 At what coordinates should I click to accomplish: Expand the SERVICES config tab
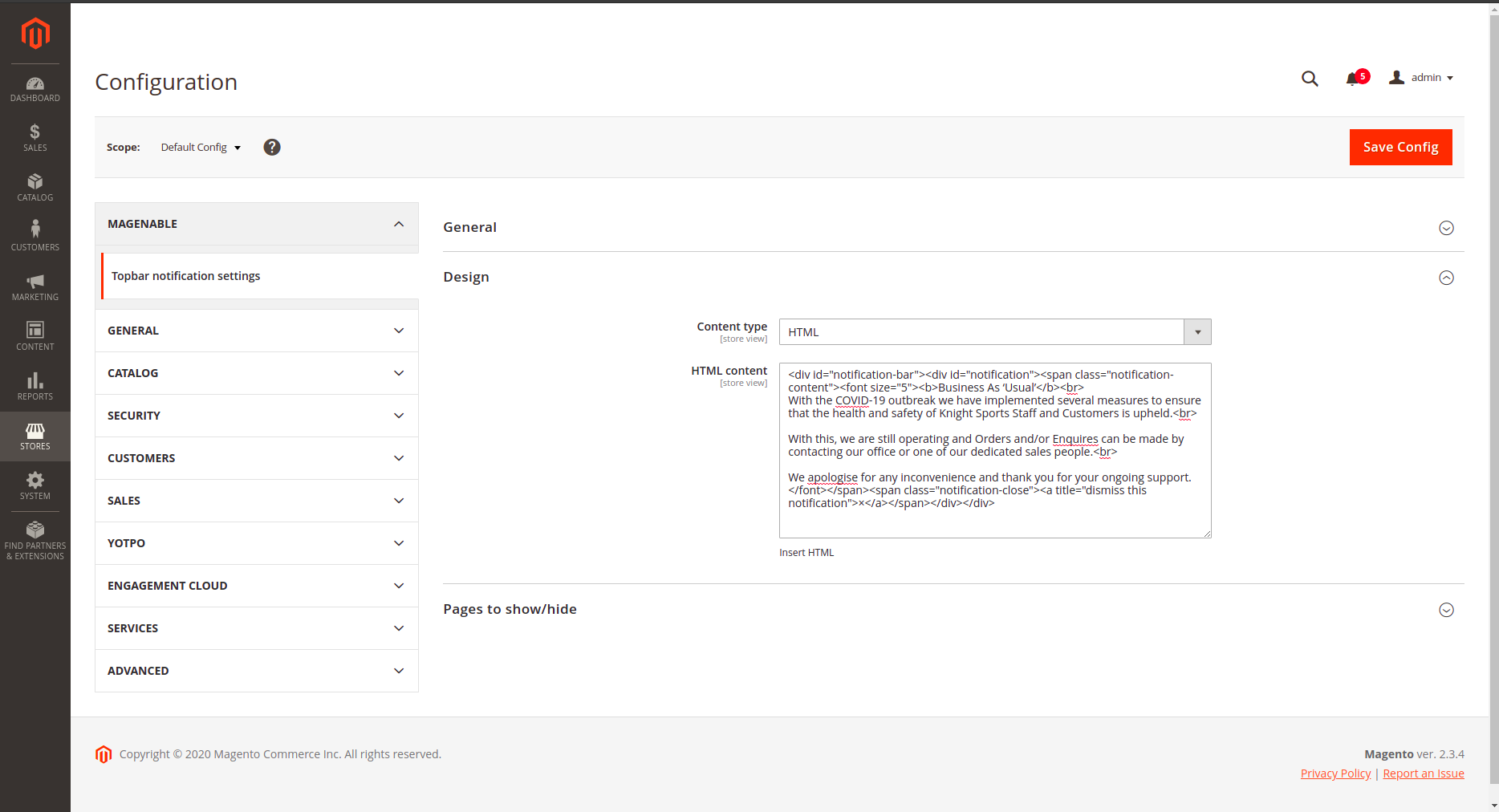click(x=257, y=628)
